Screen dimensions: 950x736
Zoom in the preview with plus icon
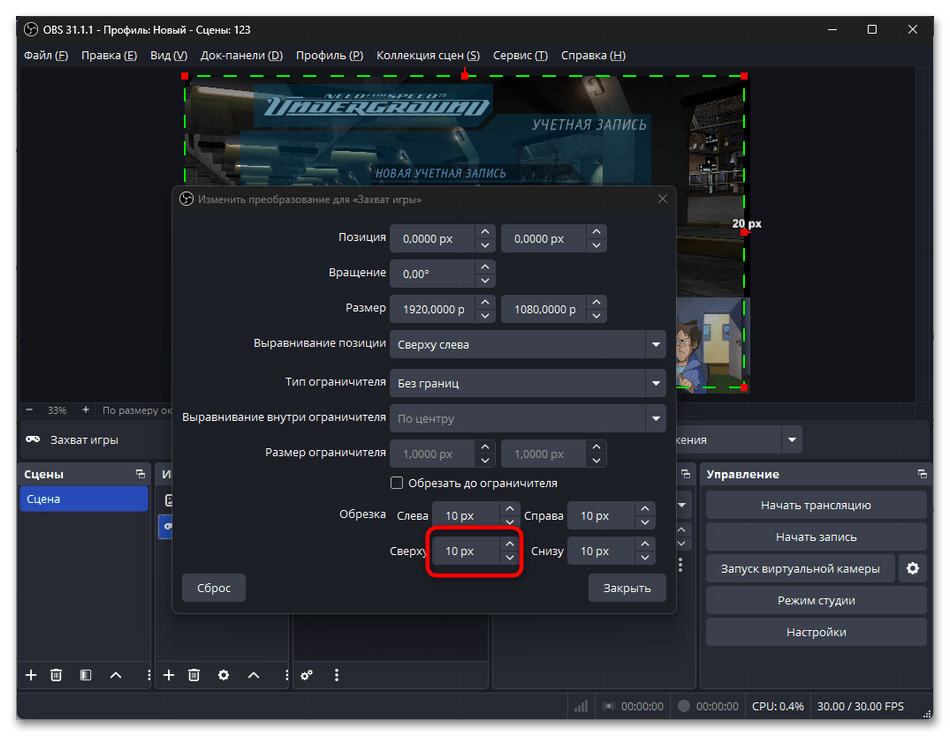[x=85, y=410]
